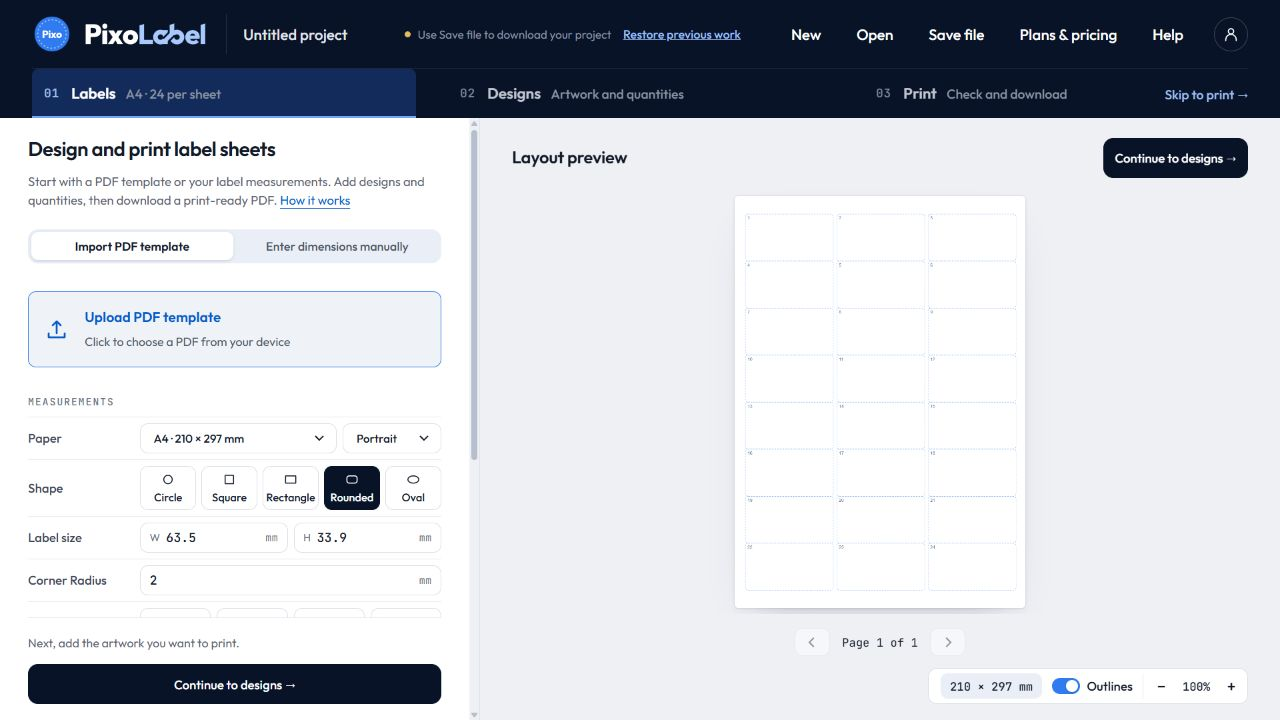
Task: Click the 100% zoom level value
Action: pos(1196,687)
